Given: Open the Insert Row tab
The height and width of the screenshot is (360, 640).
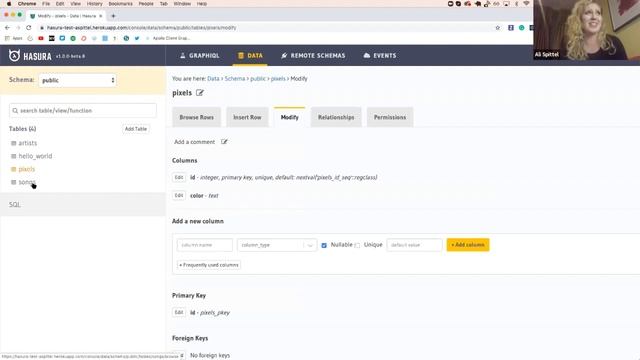Looking at the screenshot, I should 247,117.
